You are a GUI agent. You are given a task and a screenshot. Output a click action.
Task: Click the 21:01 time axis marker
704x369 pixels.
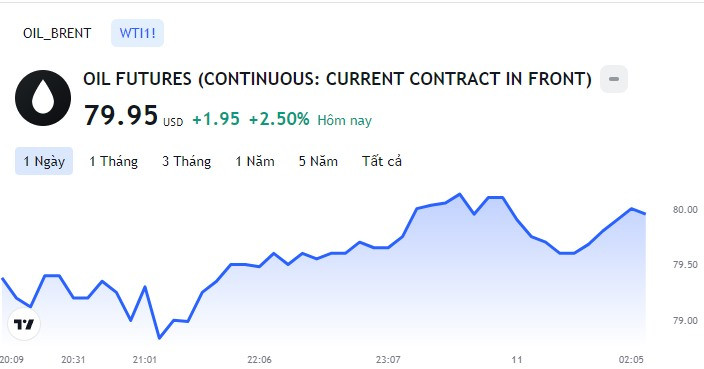pyautogui.click(x=145, y=360)
